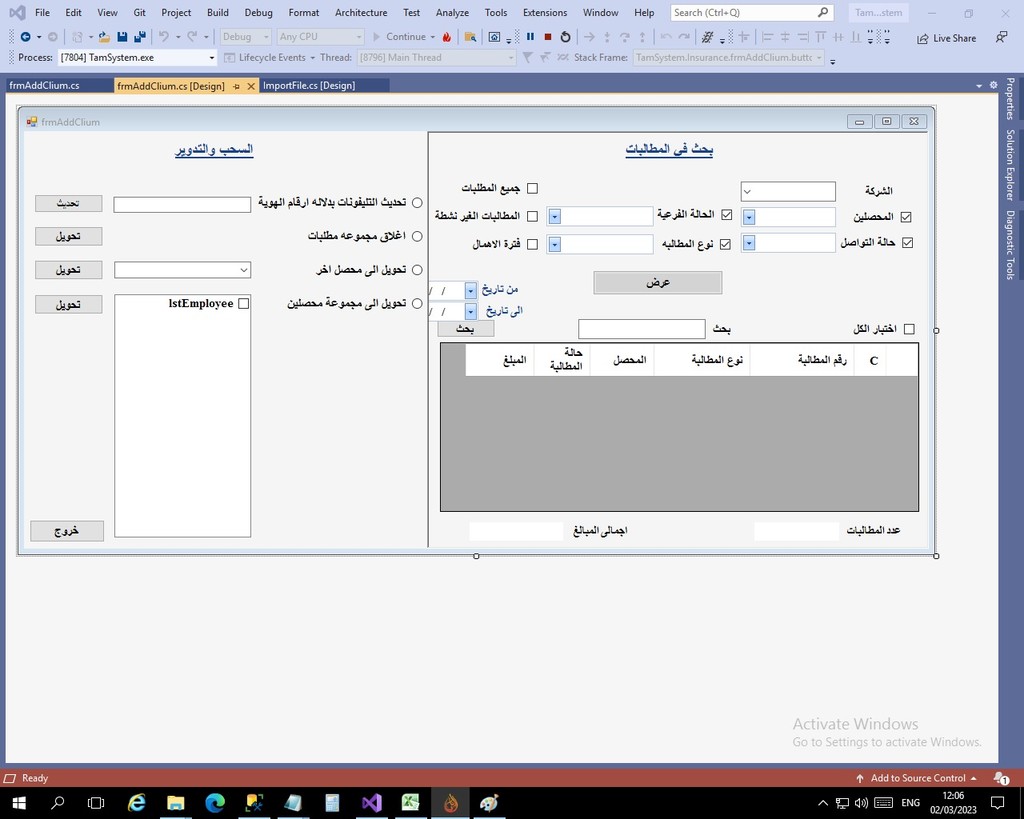Image resolution: width=1024 pixels, height=819 pixels.
Task: Uncheck the المحصلين checkbox
Action: pos(906,217)
